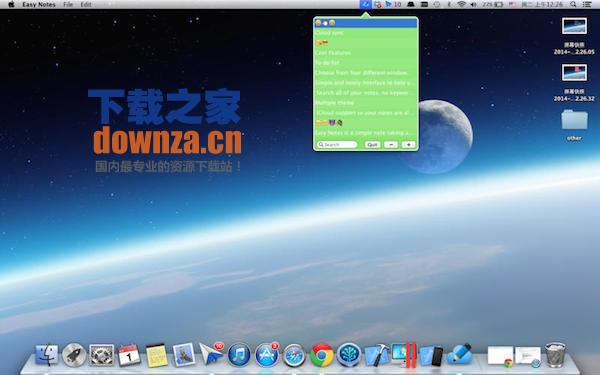
Task: Open the File menu
Action: coord(68,5)
